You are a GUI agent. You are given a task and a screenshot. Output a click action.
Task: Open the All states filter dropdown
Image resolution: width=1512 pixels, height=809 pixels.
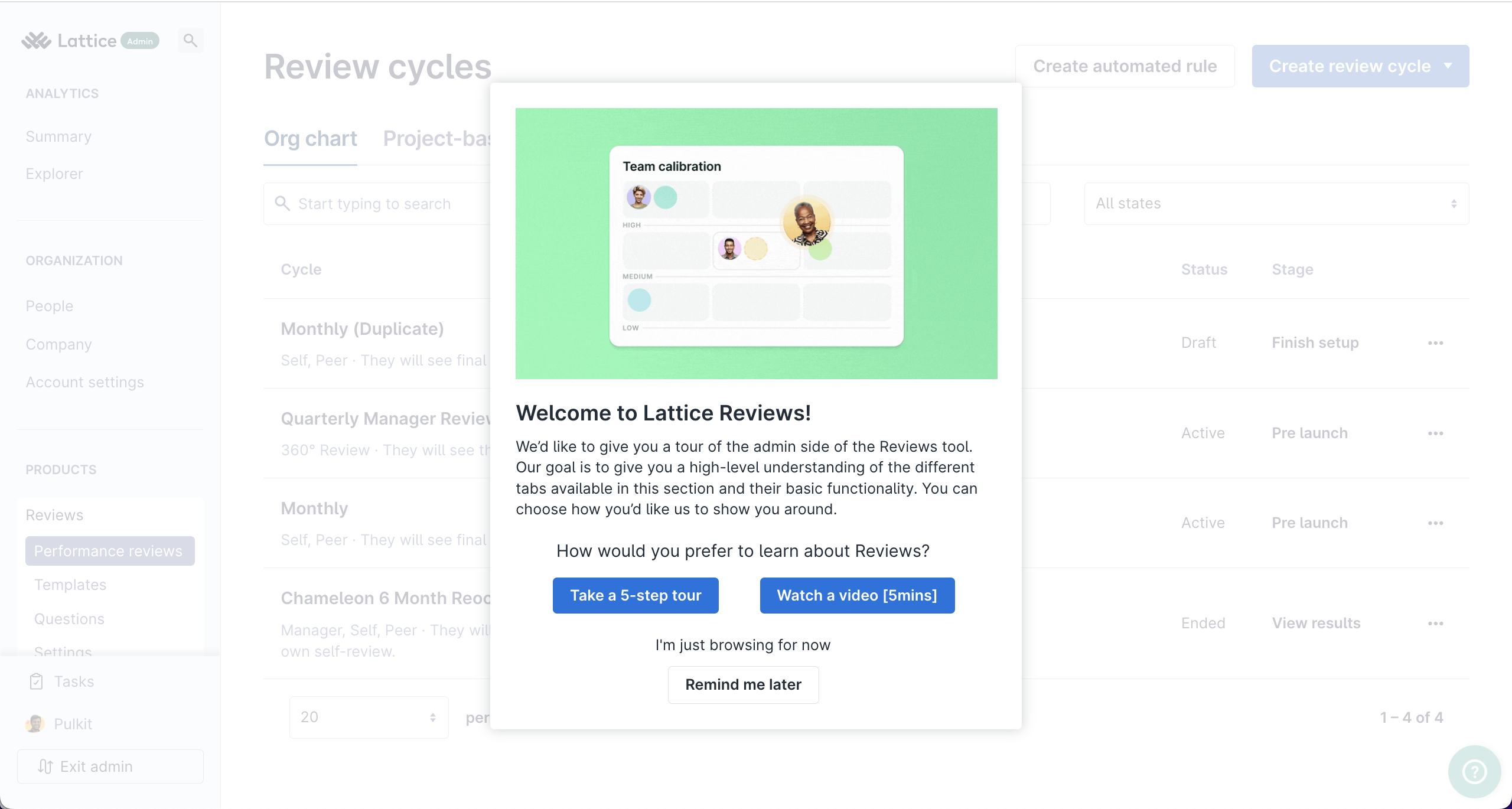1276,204
